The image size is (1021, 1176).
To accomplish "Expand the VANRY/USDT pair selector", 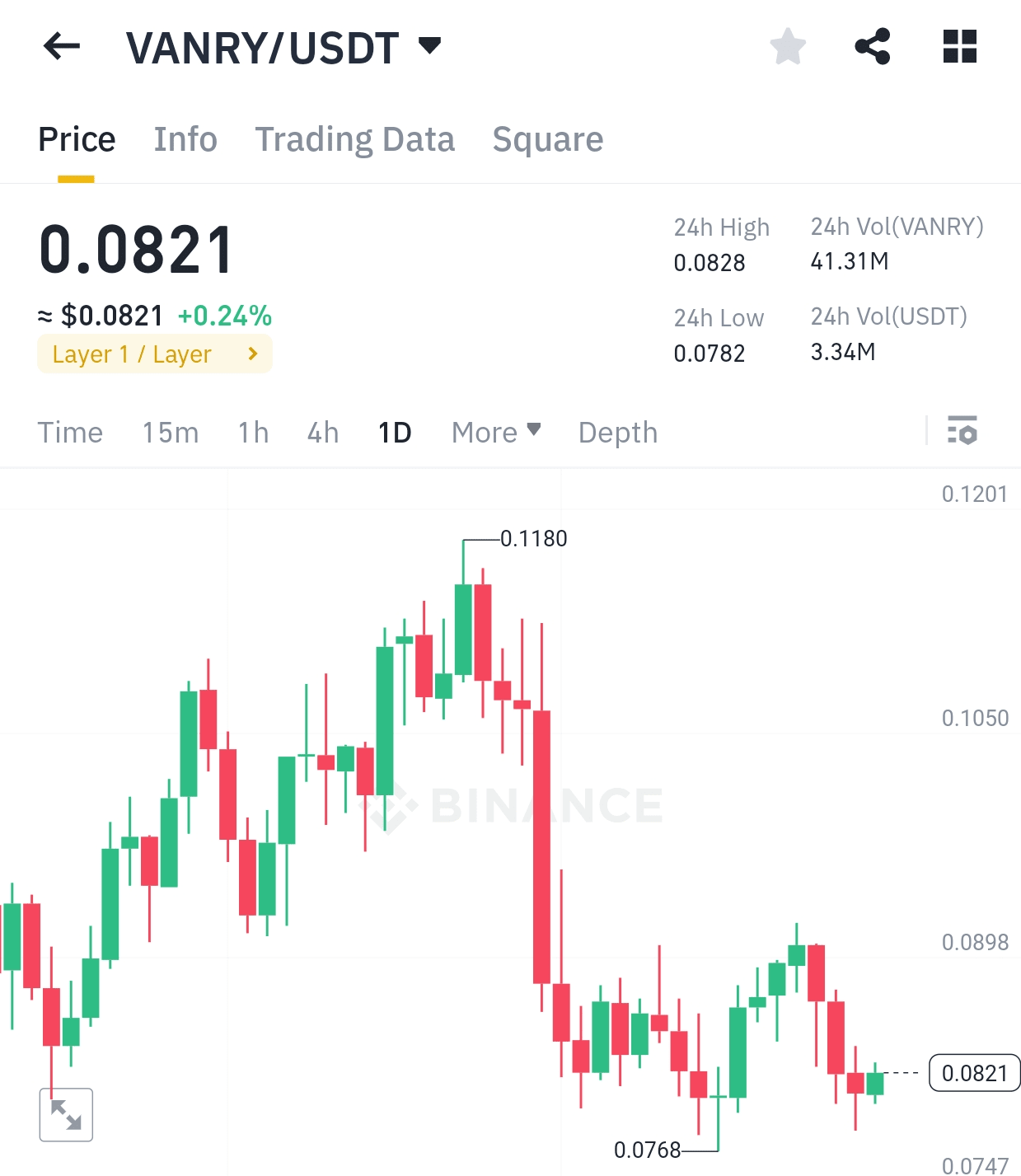I will pyautogui.click(x=429, y=45).
